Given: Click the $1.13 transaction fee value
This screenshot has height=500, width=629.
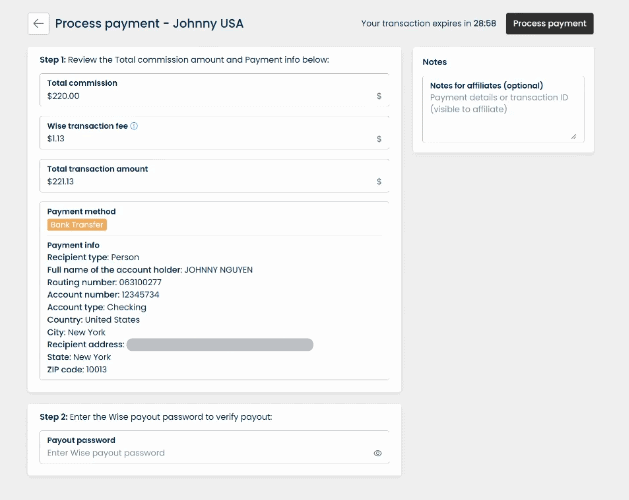Looking at the screenshot, I should [59, 139].
